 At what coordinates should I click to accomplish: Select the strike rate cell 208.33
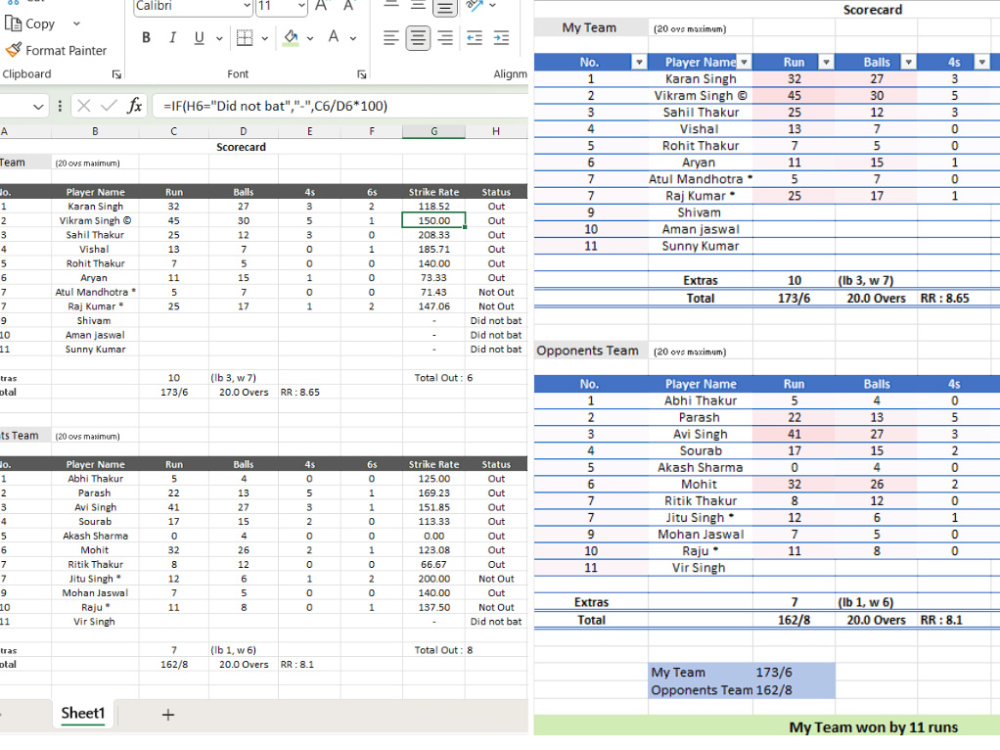tap(434, 235)
